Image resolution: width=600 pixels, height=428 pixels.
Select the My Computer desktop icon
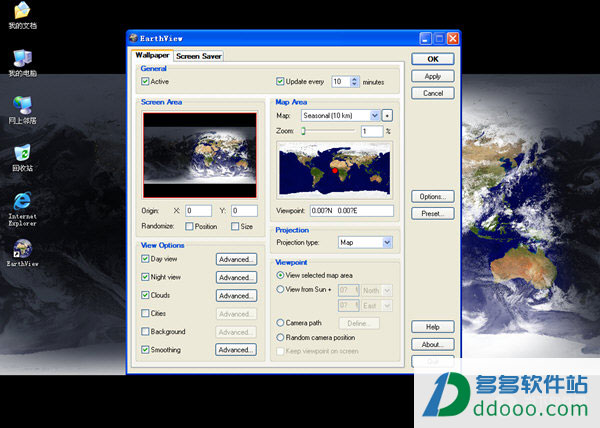pyautogui.click(x=22, y=63)
